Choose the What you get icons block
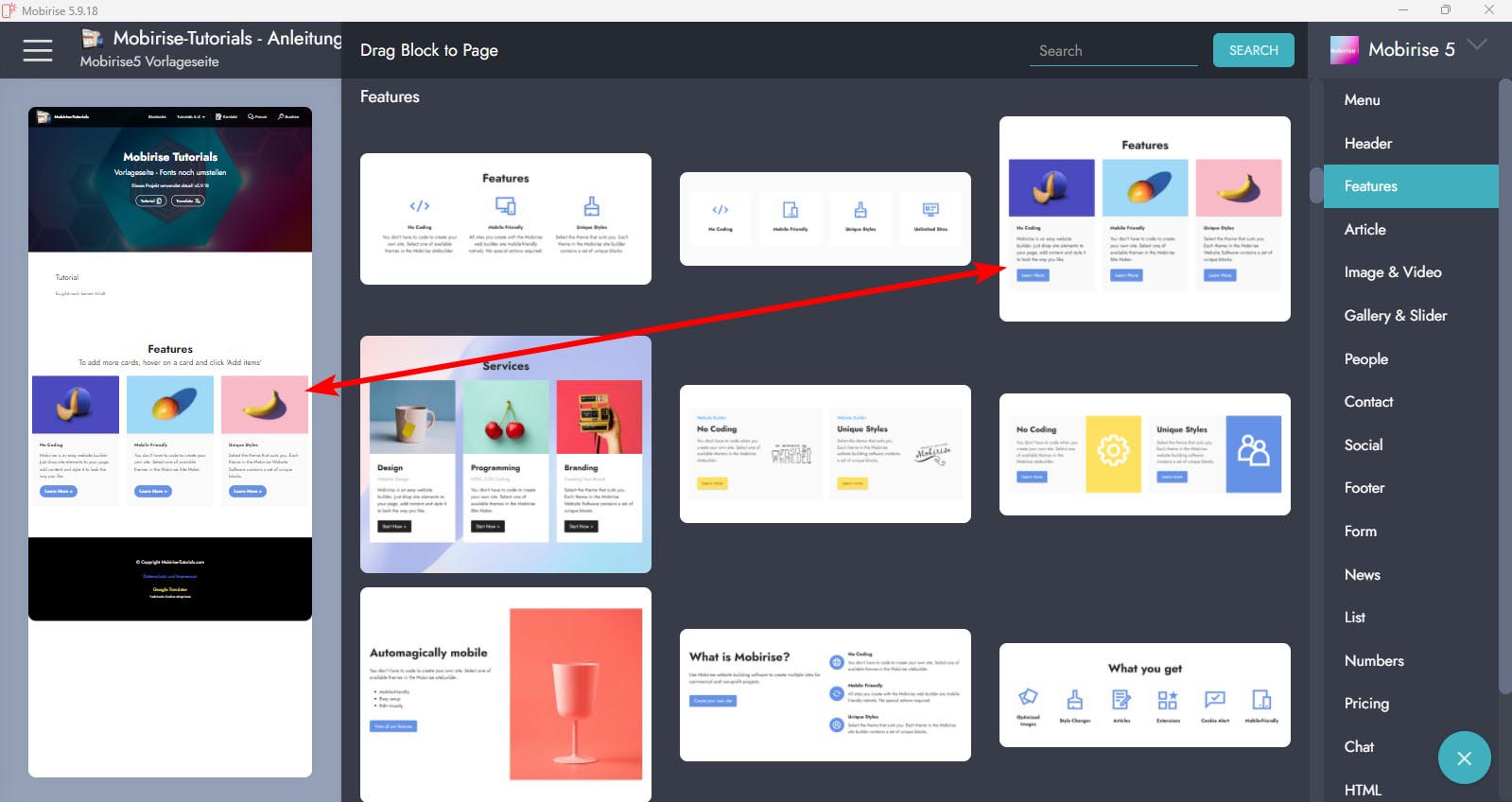 click(1144, 694)
